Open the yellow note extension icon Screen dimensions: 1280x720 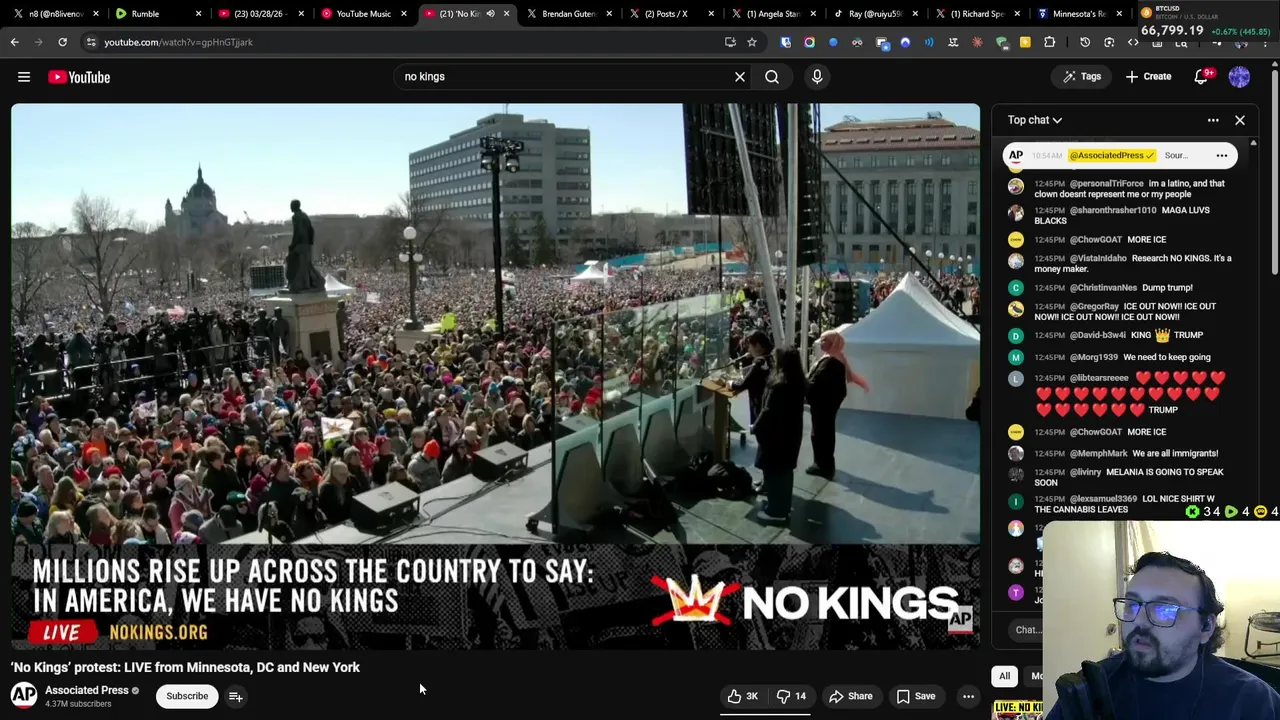click(x=1025, y=42)
